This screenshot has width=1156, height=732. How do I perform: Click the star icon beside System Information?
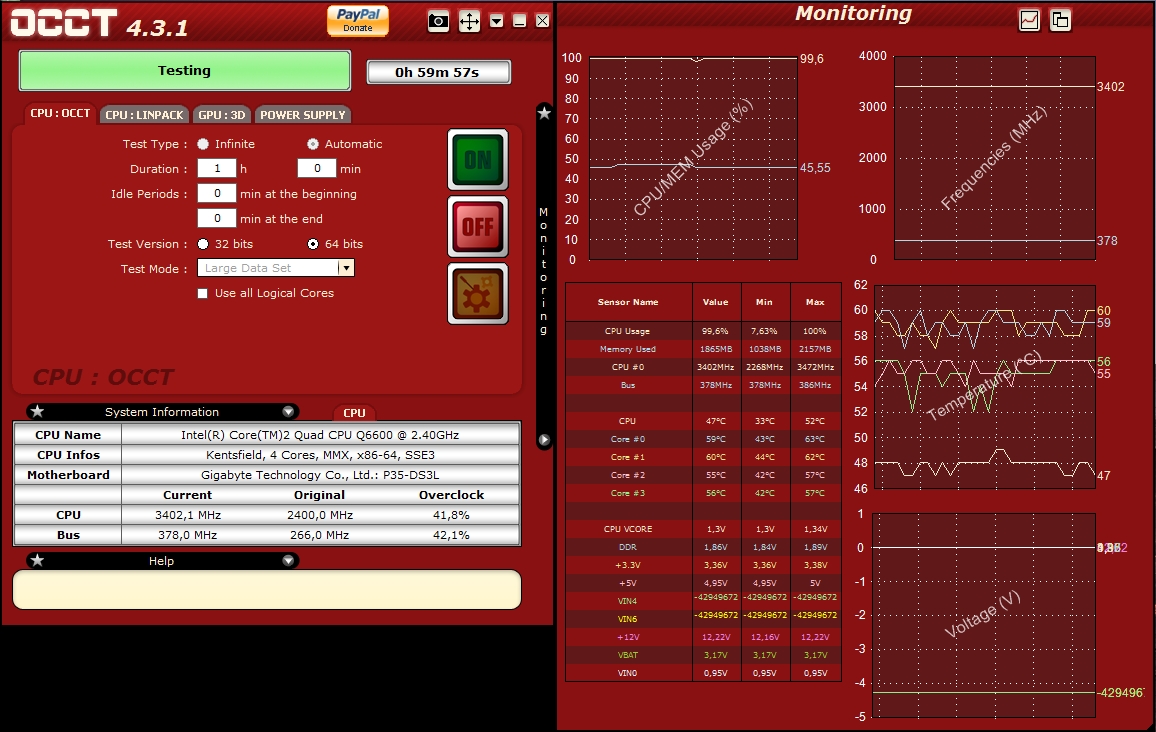37,411
